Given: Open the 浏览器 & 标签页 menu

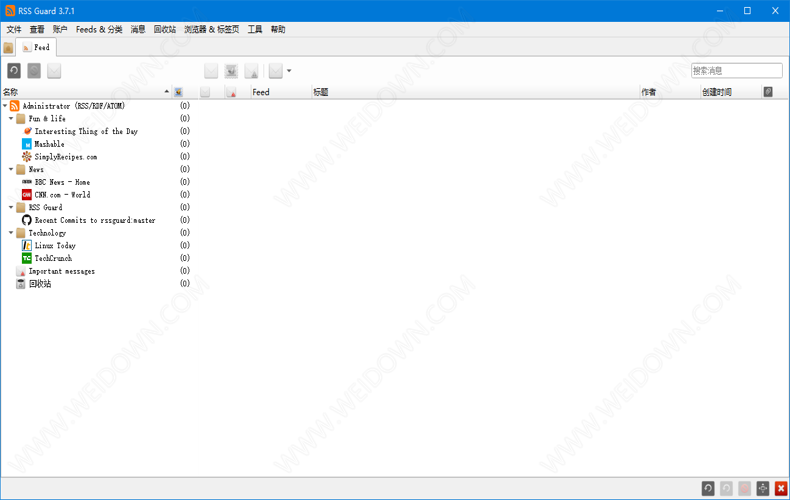Looking at the screenshot, I should (x=212, y=29).
